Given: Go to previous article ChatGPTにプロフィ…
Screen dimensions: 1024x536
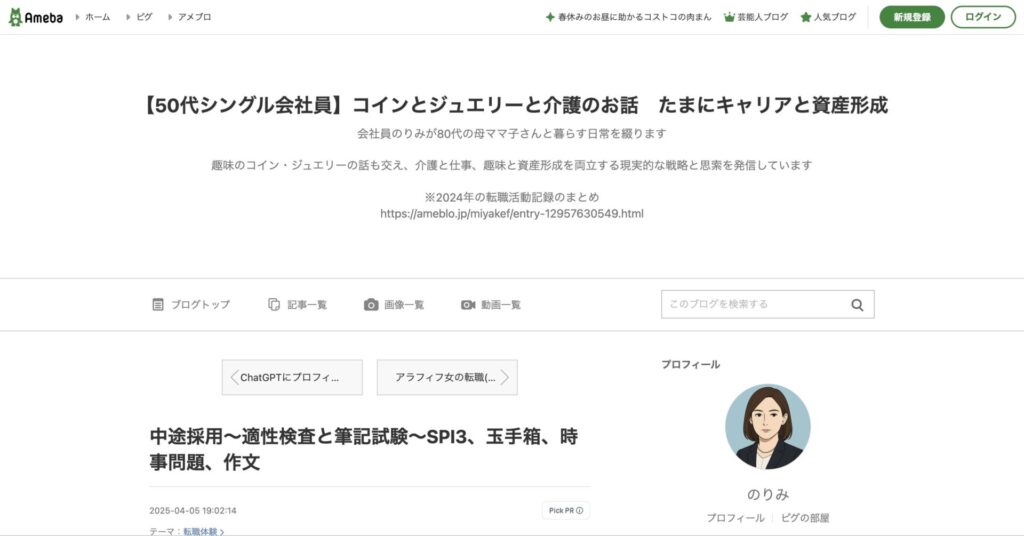Looking at the screenshot, I should [x=292, y=377].
